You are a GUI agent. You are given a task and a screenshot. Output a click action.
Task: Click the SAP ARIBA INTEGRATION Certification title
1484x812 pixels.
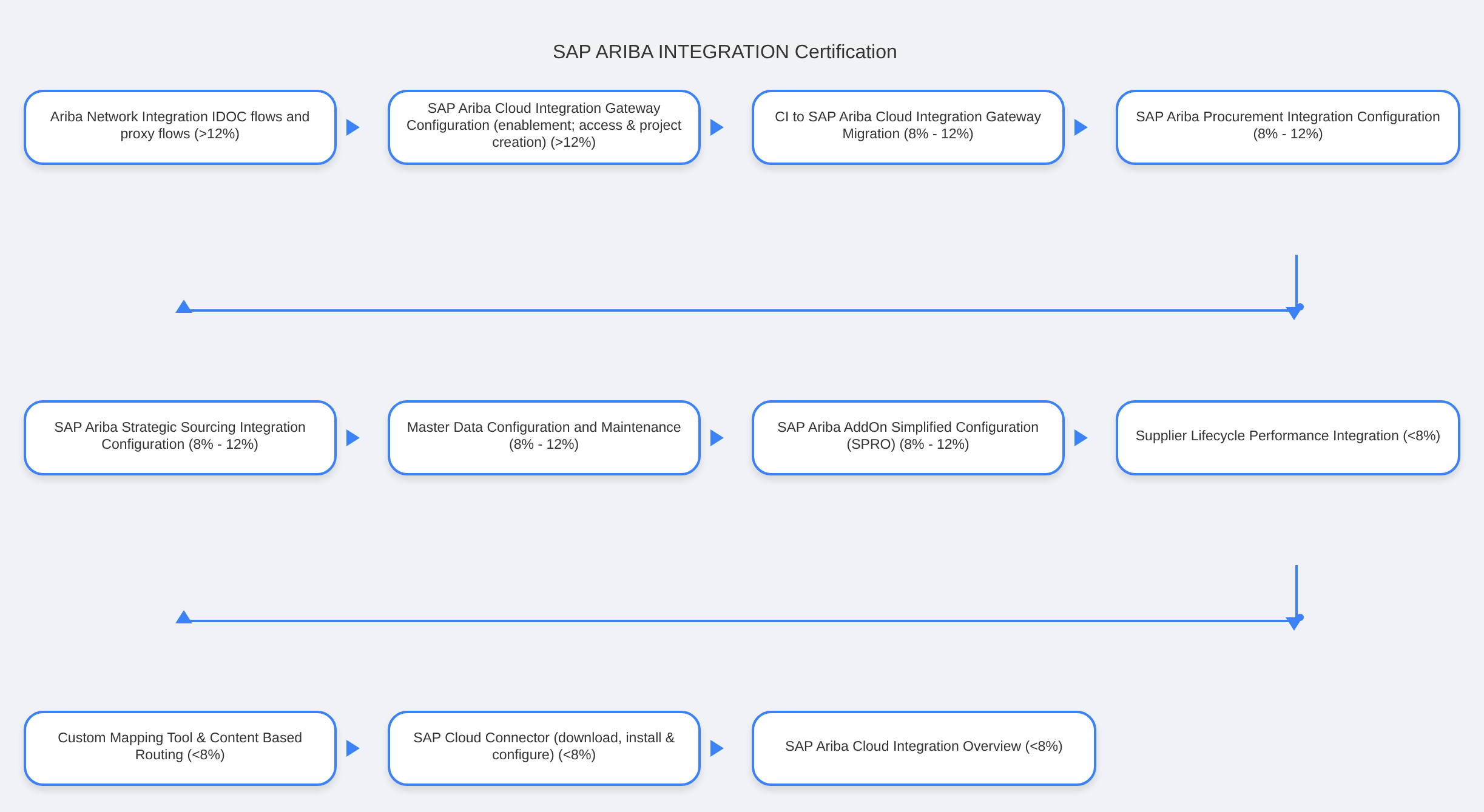(724, 52)
